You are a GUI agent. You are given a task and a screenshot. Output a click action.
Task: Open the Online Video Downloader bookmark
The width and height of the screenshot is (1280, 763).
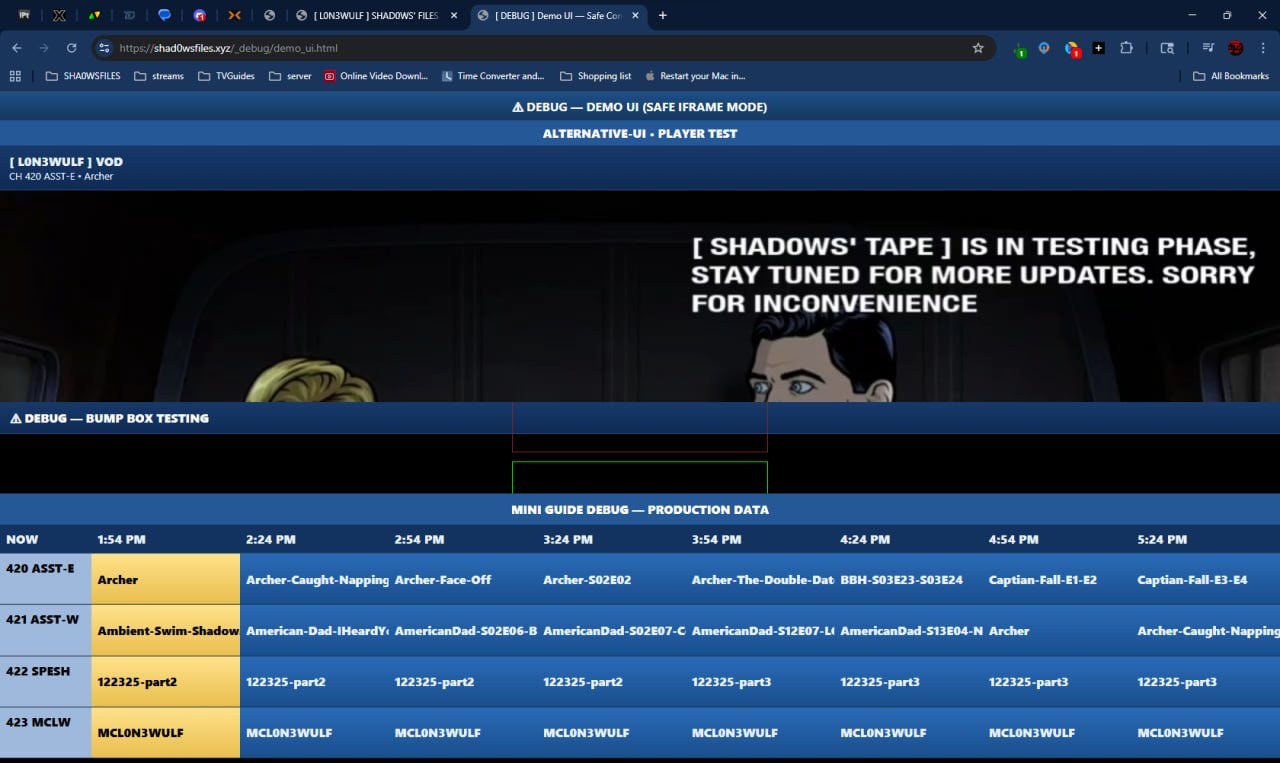(x=375, y=76)
